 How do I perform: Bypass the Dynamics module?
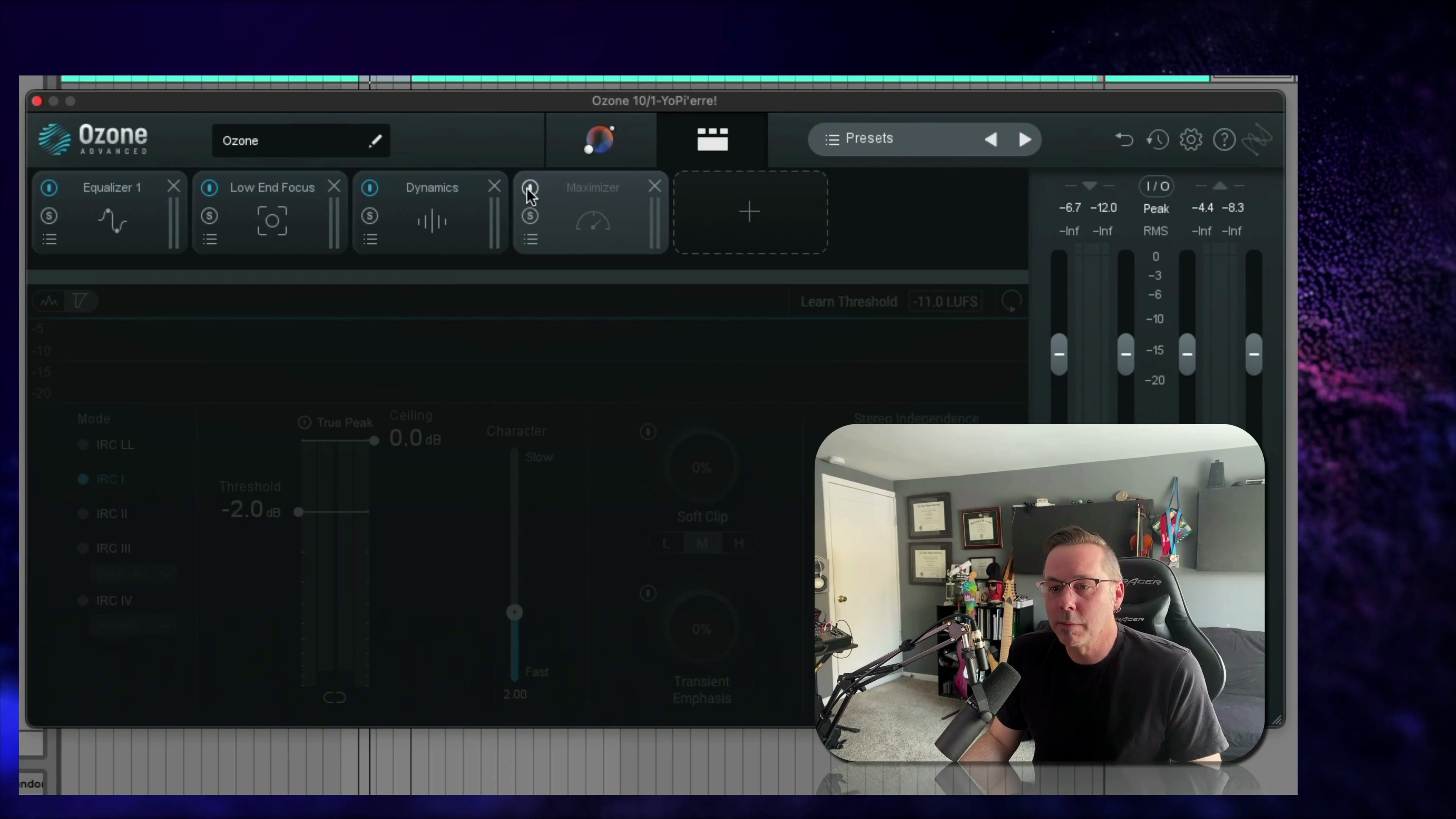370,188
